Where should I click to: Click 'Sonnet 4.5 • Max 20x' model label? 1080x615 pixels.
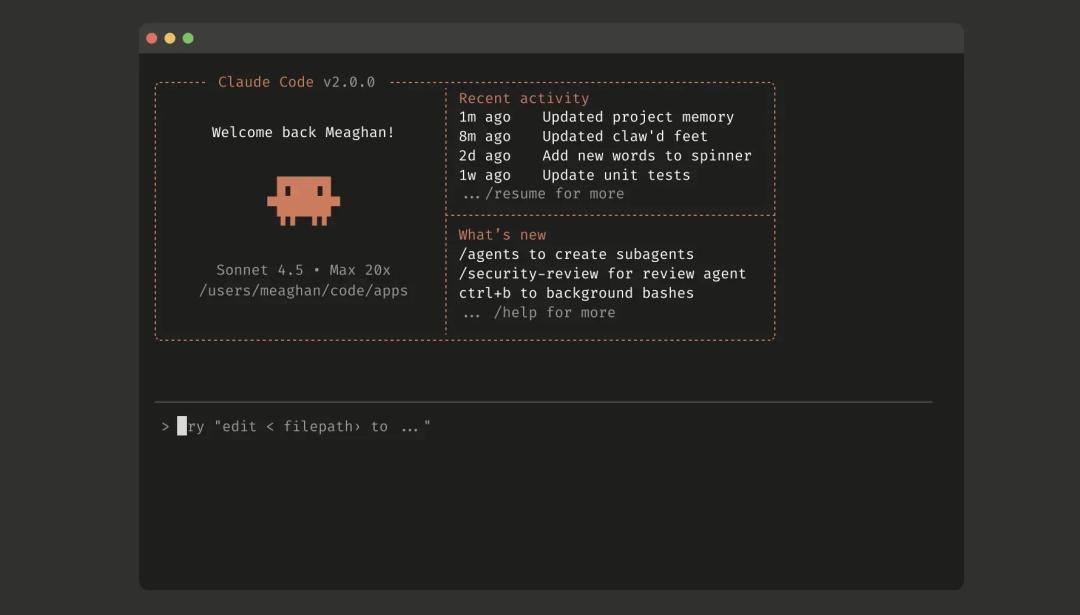coord(303,270)
